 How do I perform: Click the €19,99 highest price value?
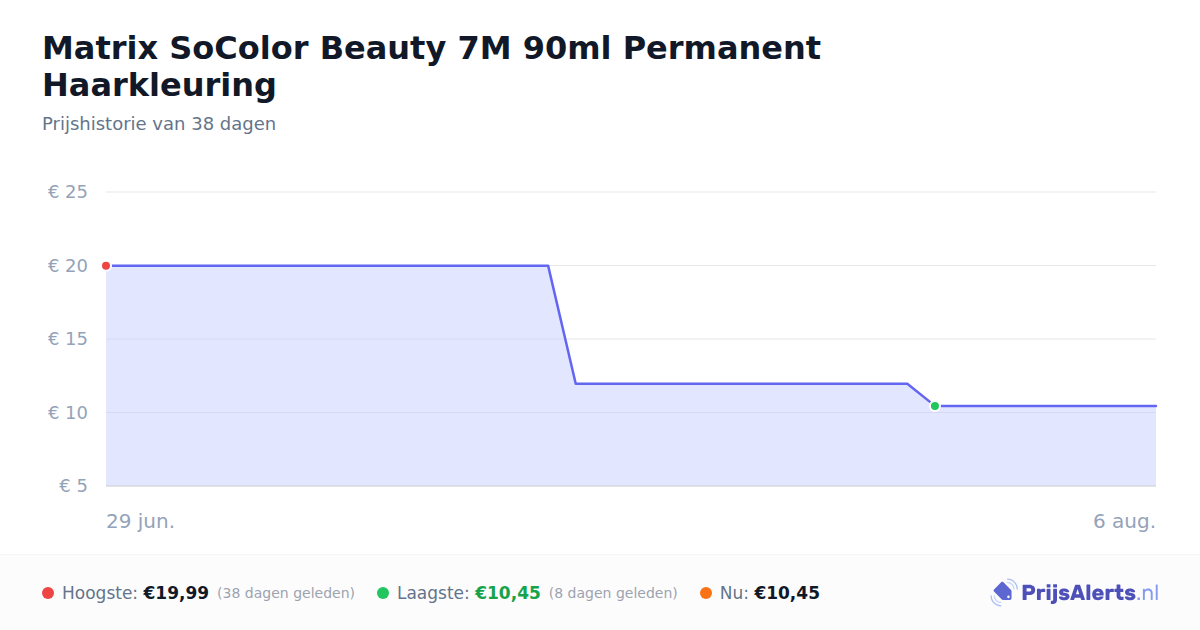pos(176,593)
